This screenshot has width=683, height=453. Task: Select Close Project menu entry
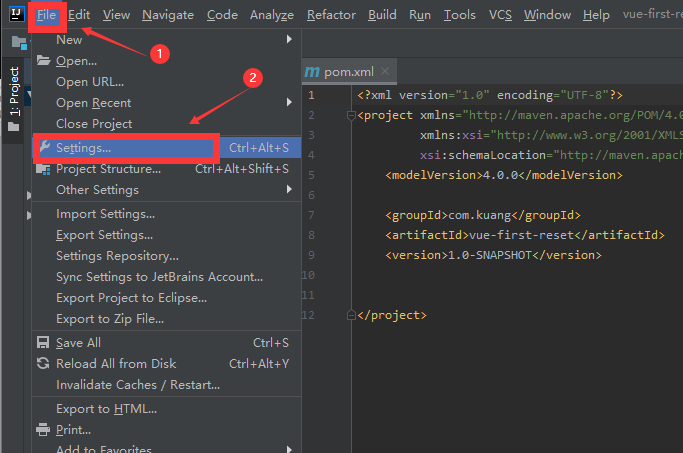tap(166, 124)
